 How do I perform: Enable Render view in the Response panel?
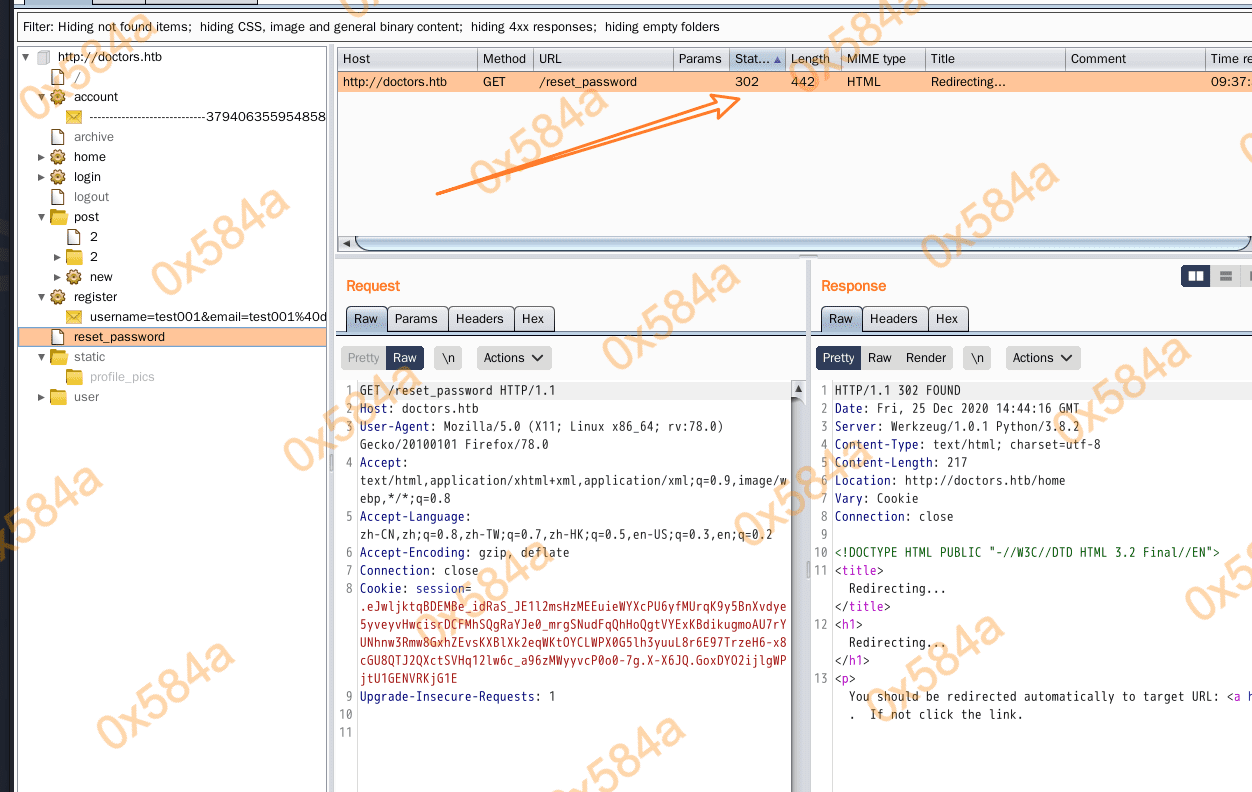[x=926, y=358]
